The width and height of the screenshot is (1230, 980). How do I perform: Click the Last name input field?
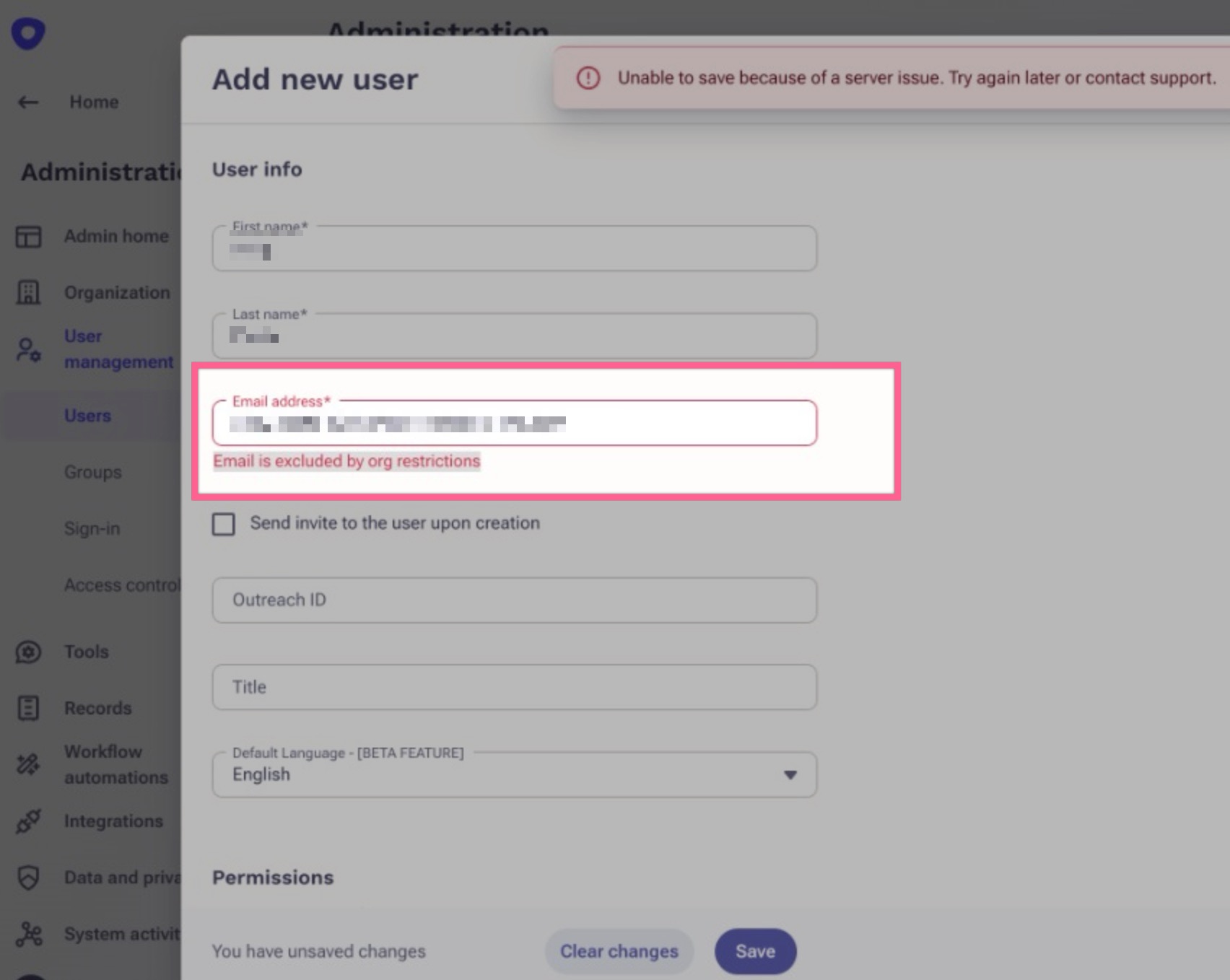(515, 336)
